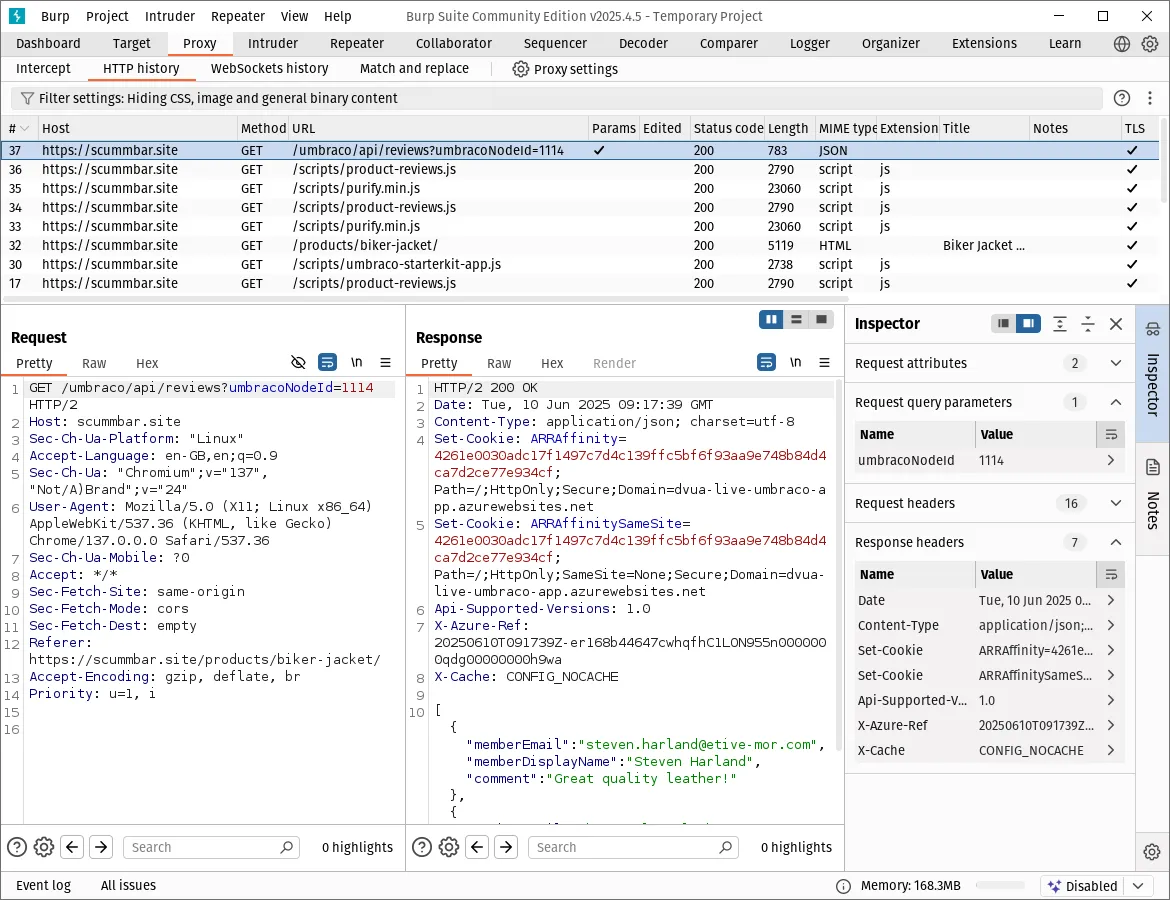Image resolution: width=1170 pixels, height=900 pixels.
Task: Open Burp settings gear in top right
Action: click(x=1150, y=44)
